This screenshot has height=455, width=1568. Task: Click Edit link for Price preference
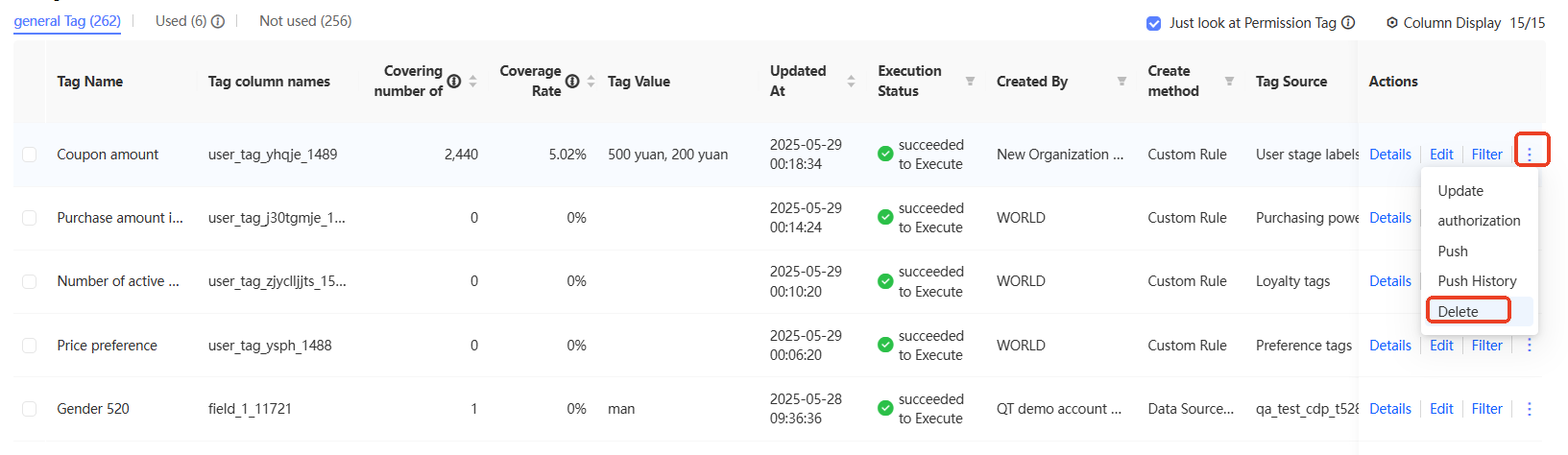(1441, 346)
